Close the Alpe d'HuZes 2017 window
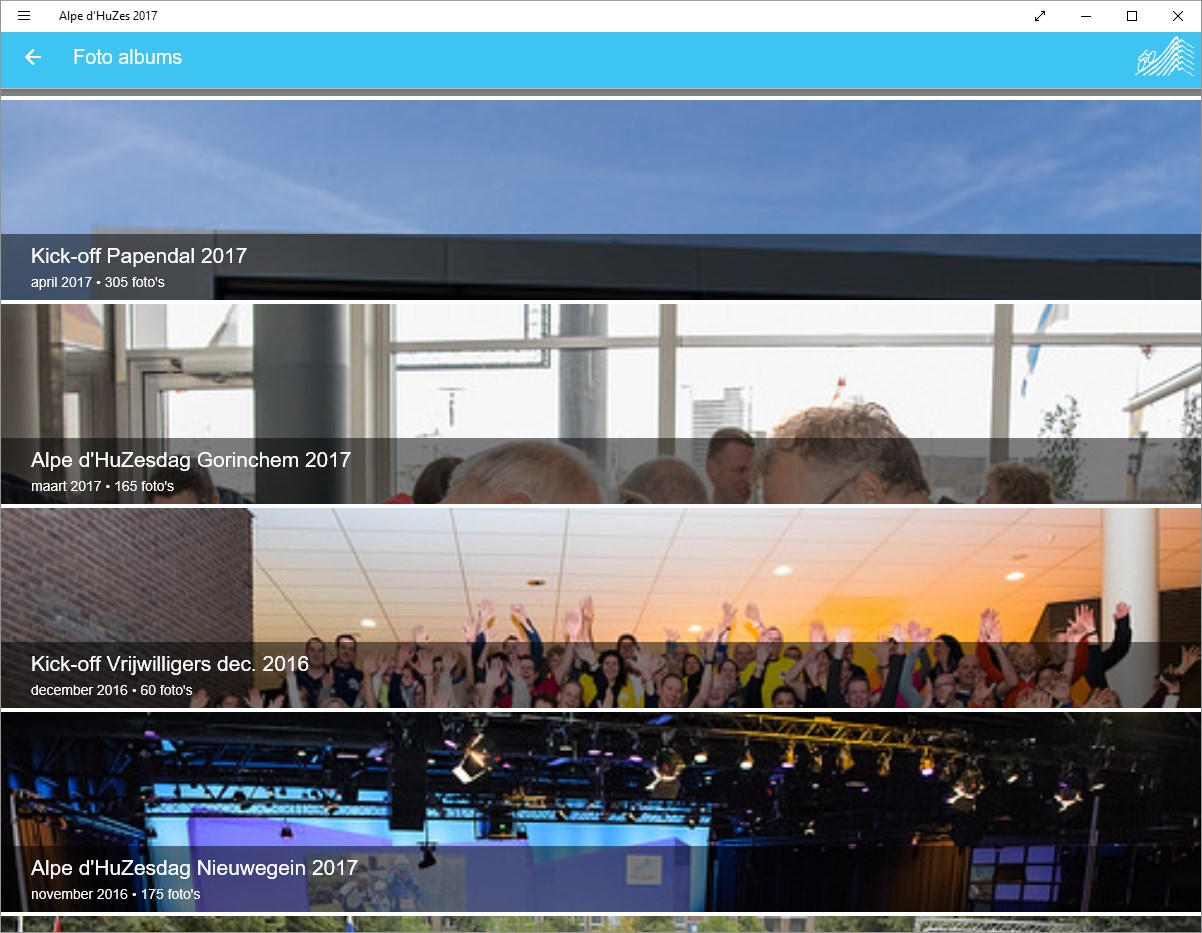Screen dimensions: 1202x933 coord(1178,16)
